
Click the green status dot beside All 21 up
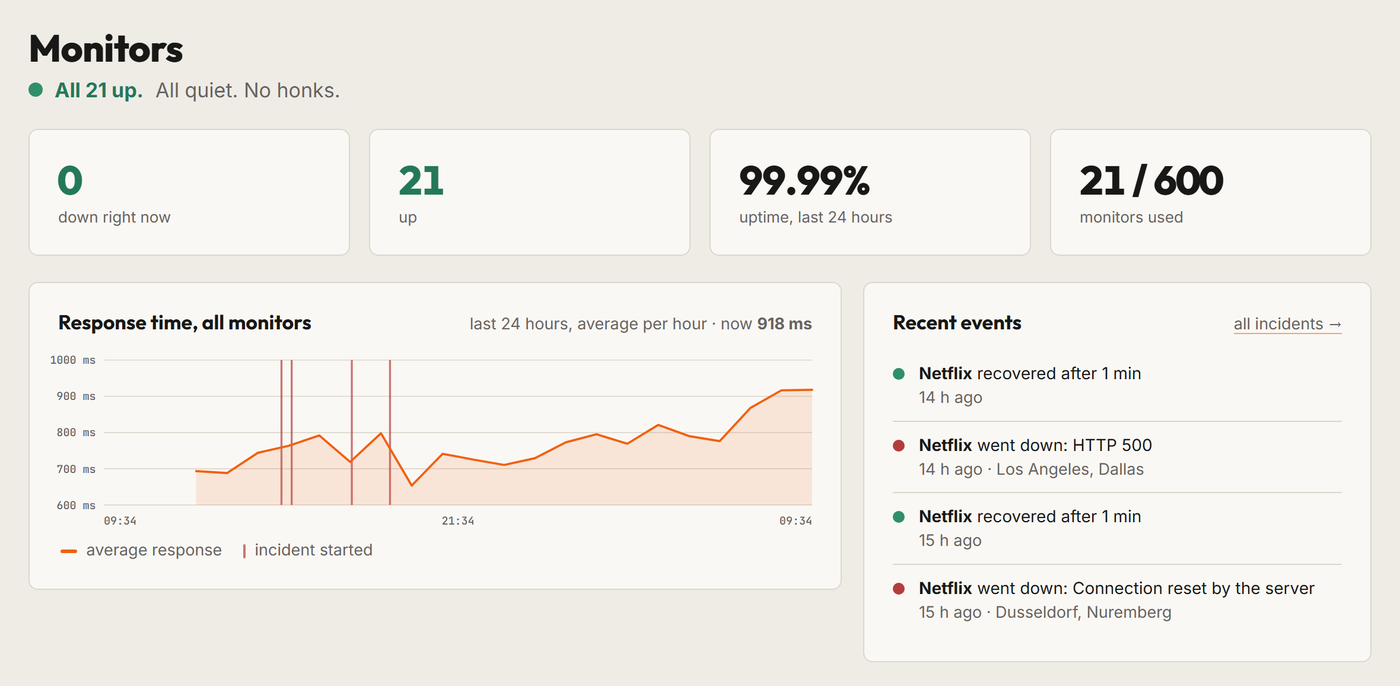36,90
